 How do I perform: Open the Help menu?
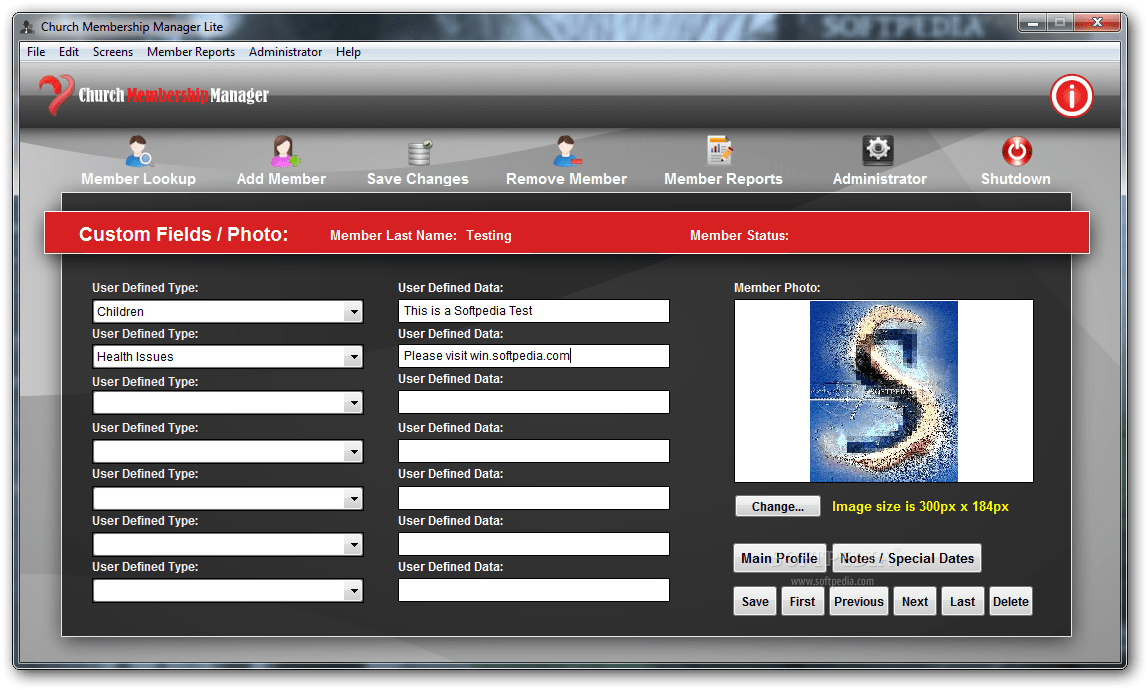[348, 52]
